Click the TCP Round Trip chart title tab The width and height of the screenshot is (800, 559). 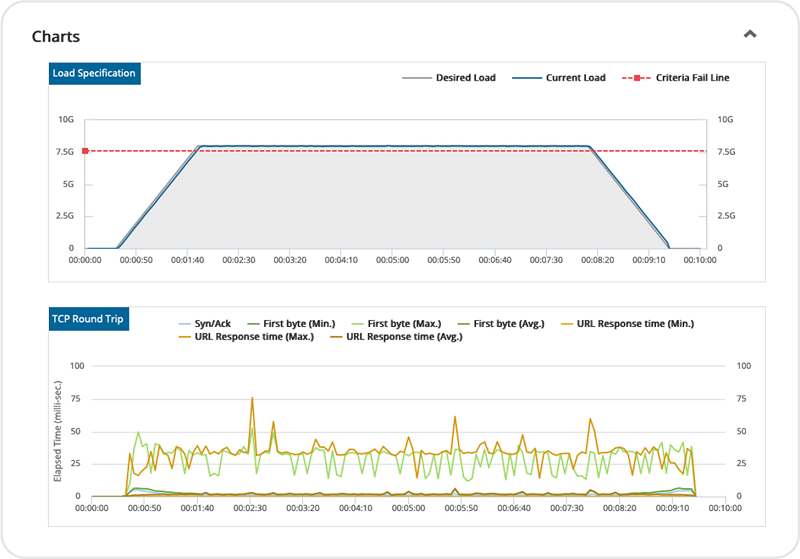[88, 319]
